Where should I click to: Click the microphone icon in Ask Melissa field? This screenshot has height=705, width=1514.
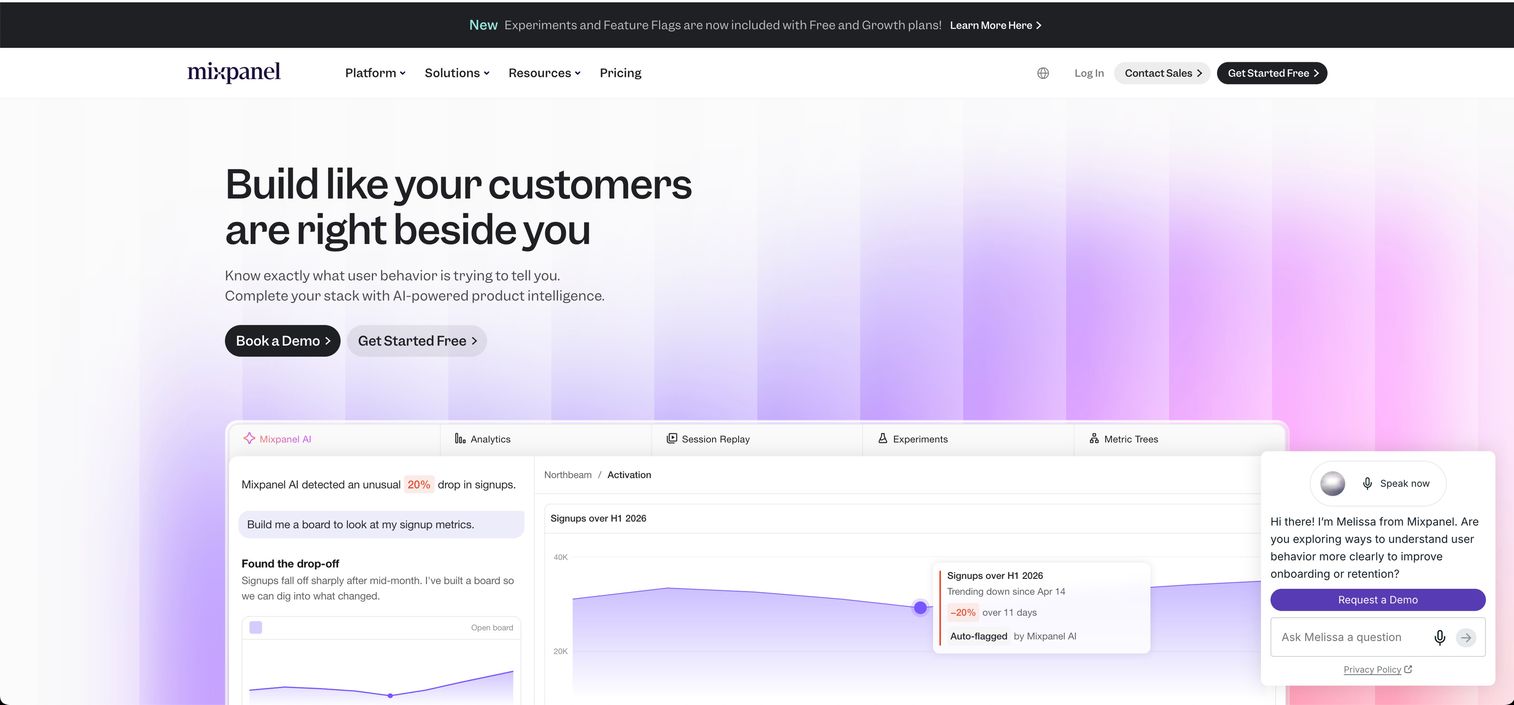click(1440, 637)
